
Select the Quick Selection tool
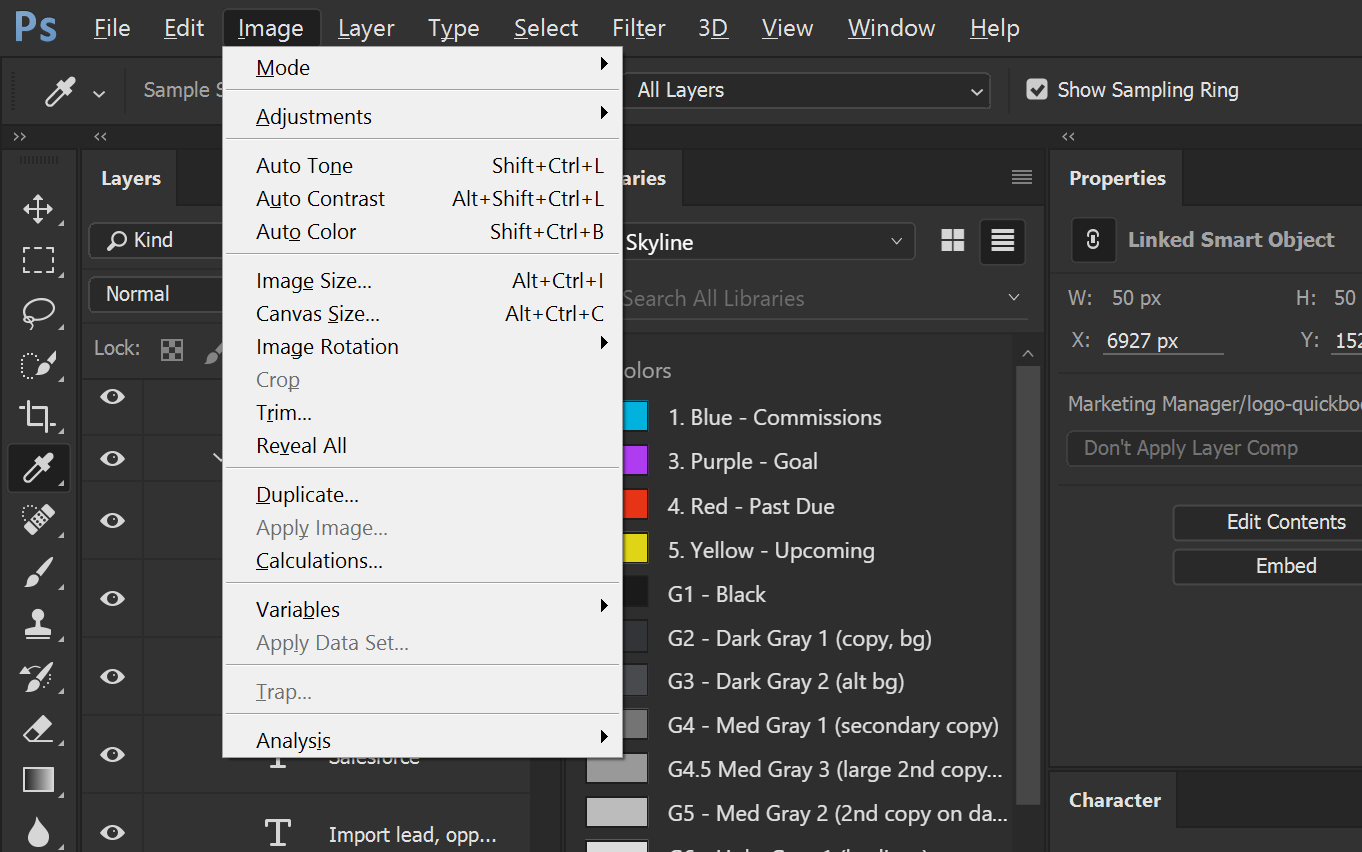pyautogui.click(x=38, y=364)
